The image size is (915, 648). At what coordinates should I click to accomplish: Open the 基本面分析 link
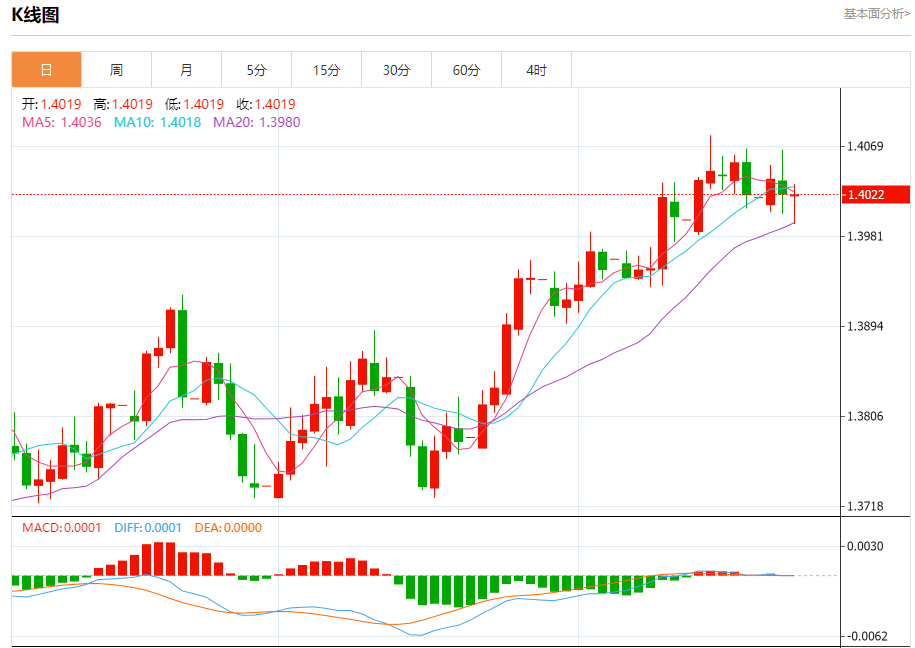[876, 14]
